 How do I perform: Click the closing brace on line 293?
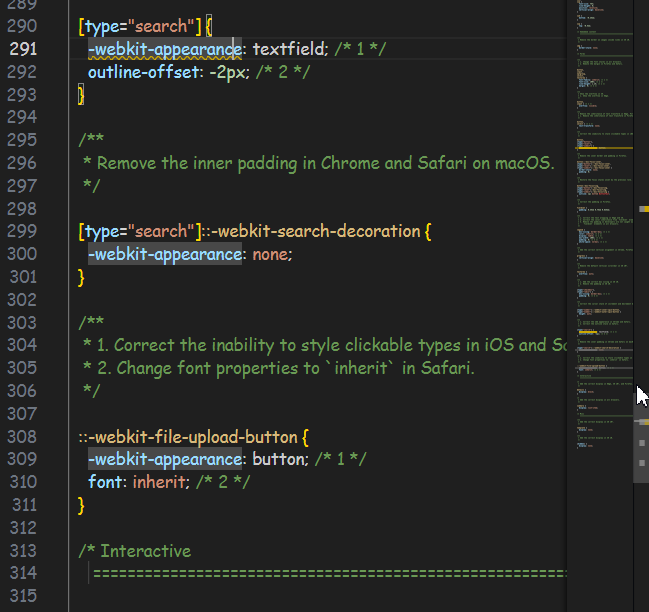(x=81, y=95)
